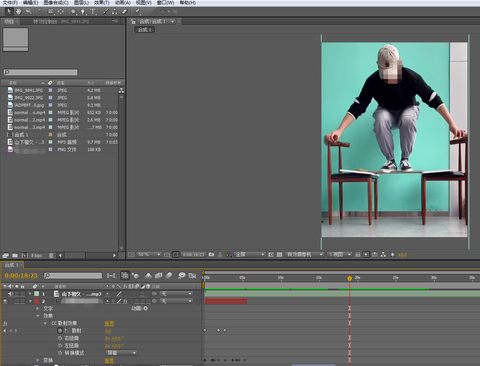Open the 文件(F) menu
This screenshot has height=366, width=480.
10,3
